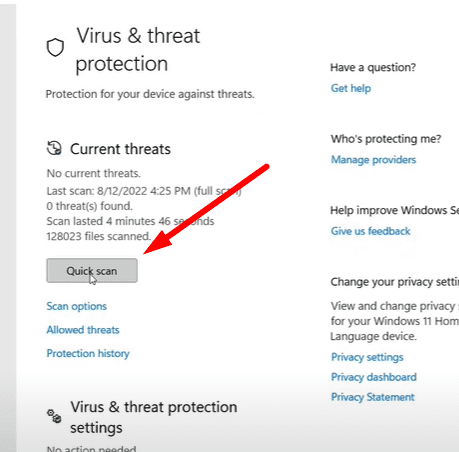Click the gears icon for protection settings

54,416
